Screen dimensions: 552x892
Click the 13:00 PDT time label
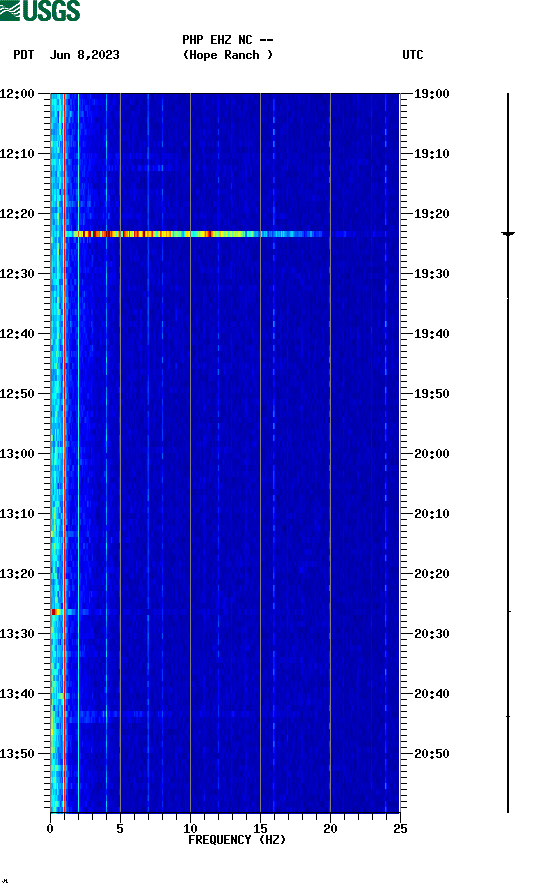click(18, 454)
